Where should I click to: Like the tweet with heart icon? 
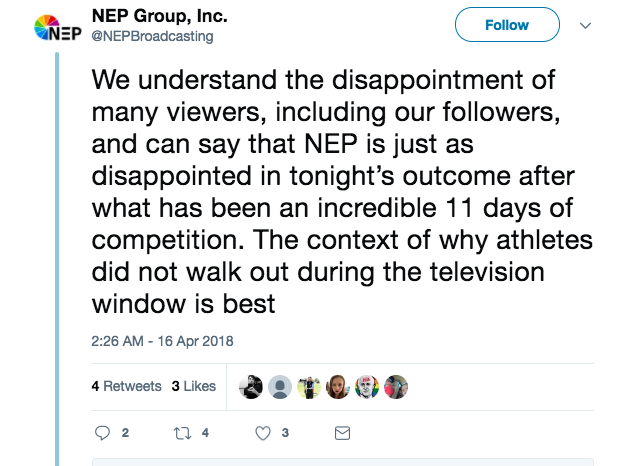coord(263,433)
